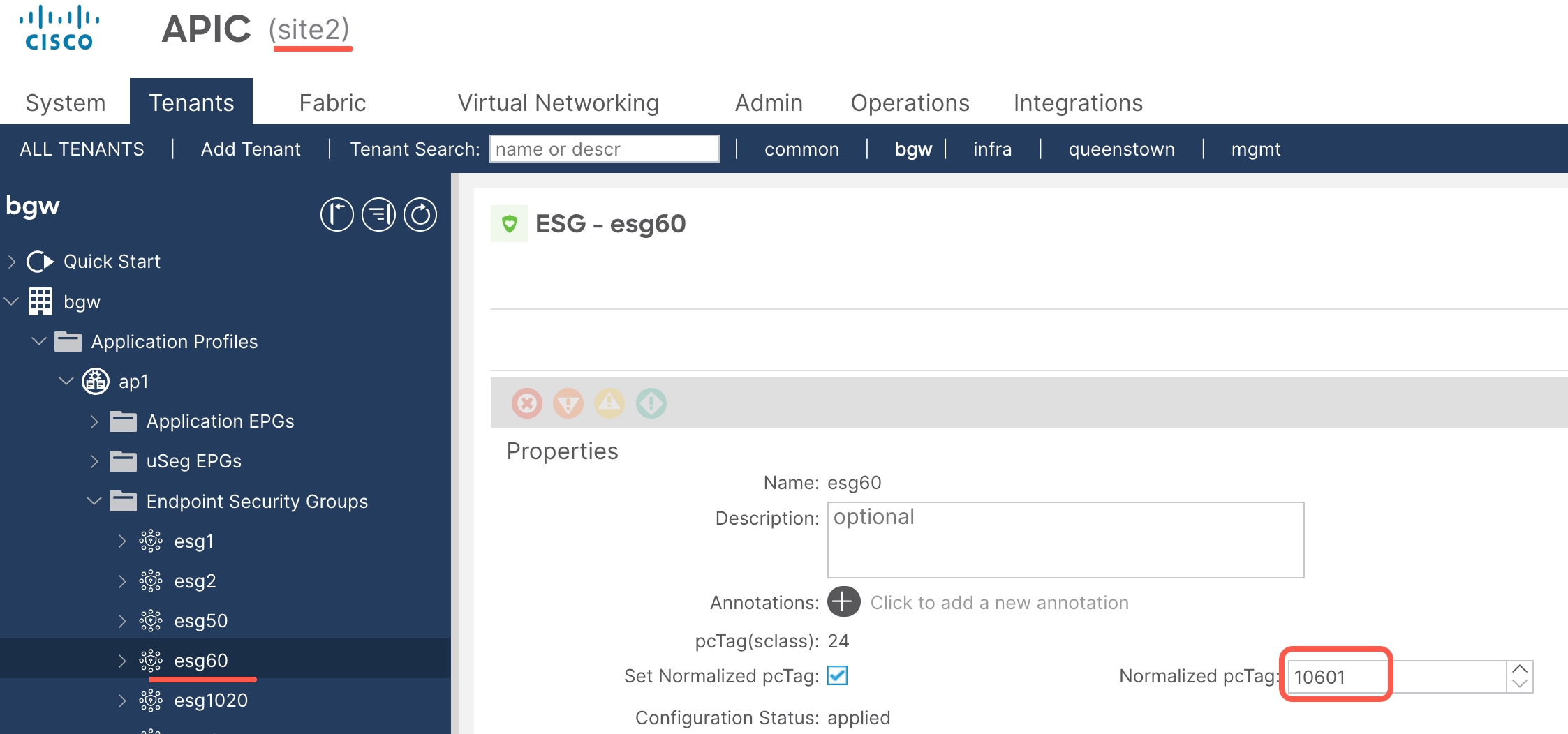Open the mgmt tenant
The height and width of the screenshot is (734, 1568).
tap(1256, 149)
